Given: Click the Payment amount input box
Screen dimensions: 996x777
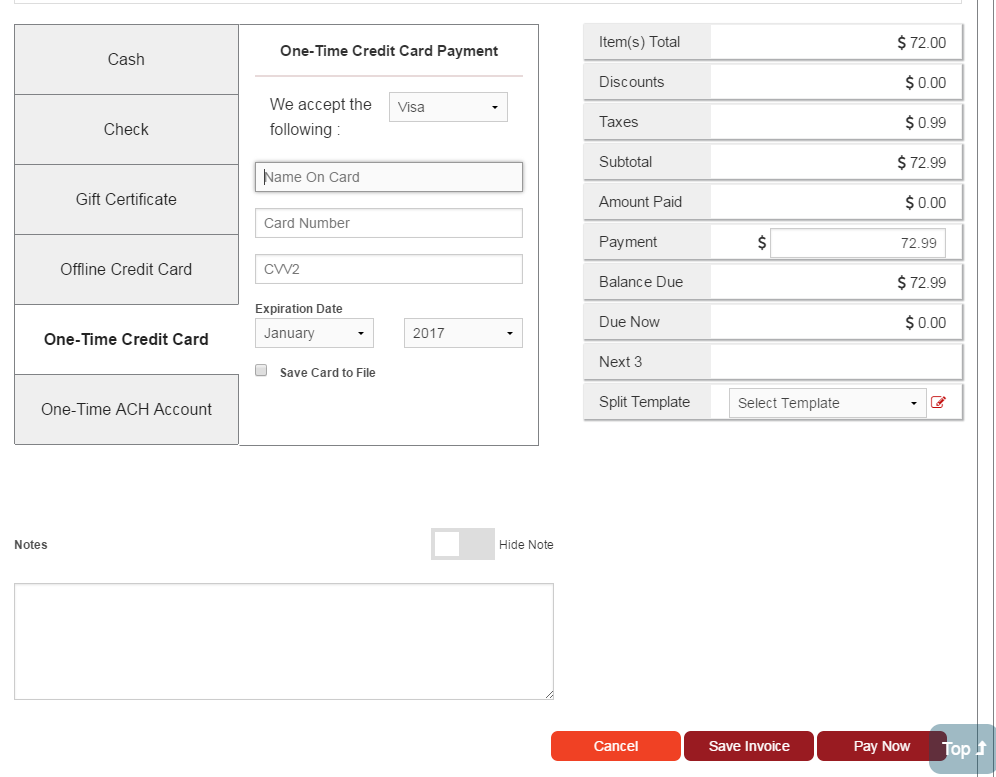Looking at the screenshot, I should click(x=857, y=243).
